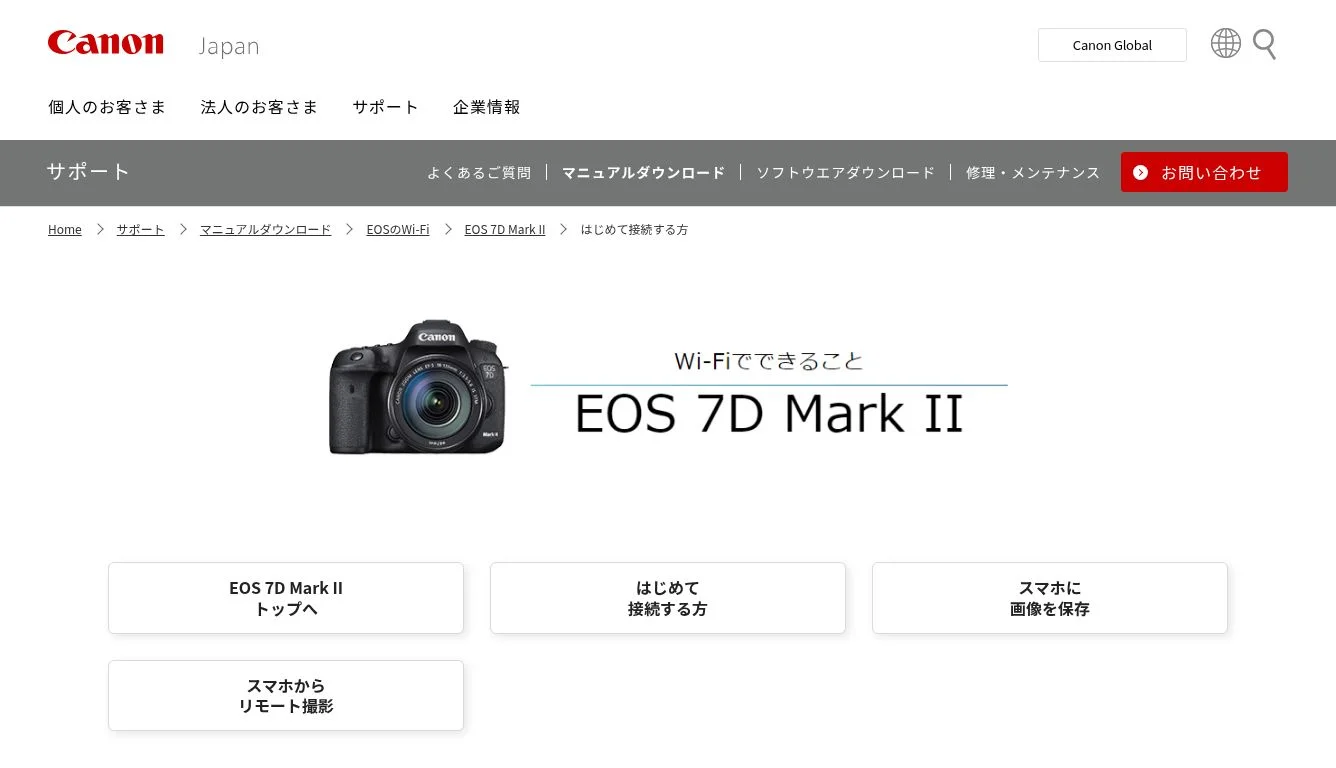Go to 修理・メンテナンス
Screen dimensions: 1336x768
(1033, 173)
